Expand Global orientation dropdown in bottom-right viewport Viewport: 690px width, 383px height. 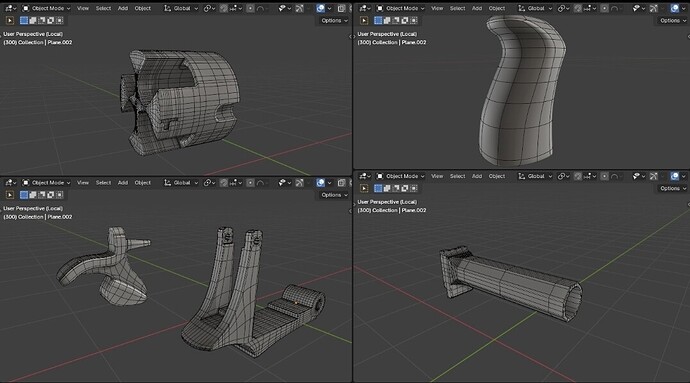point(535,176)
